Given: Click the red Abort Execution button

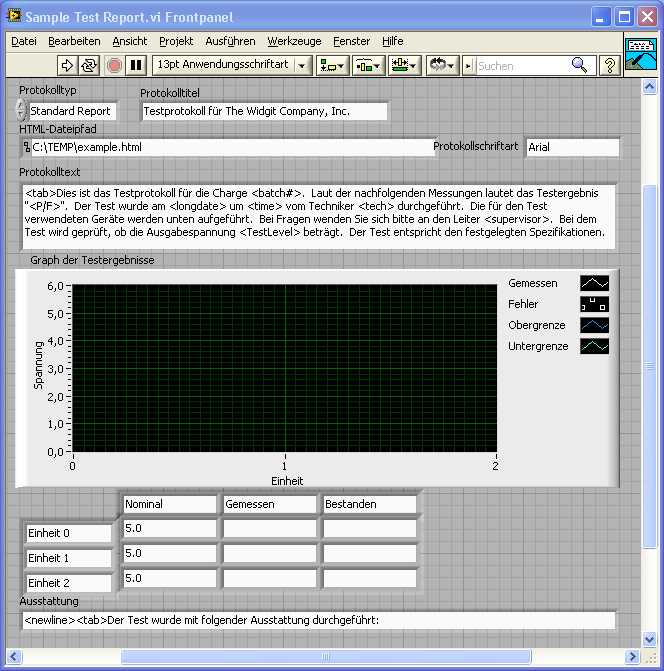Looking at the screenshot, I should 114,65.
